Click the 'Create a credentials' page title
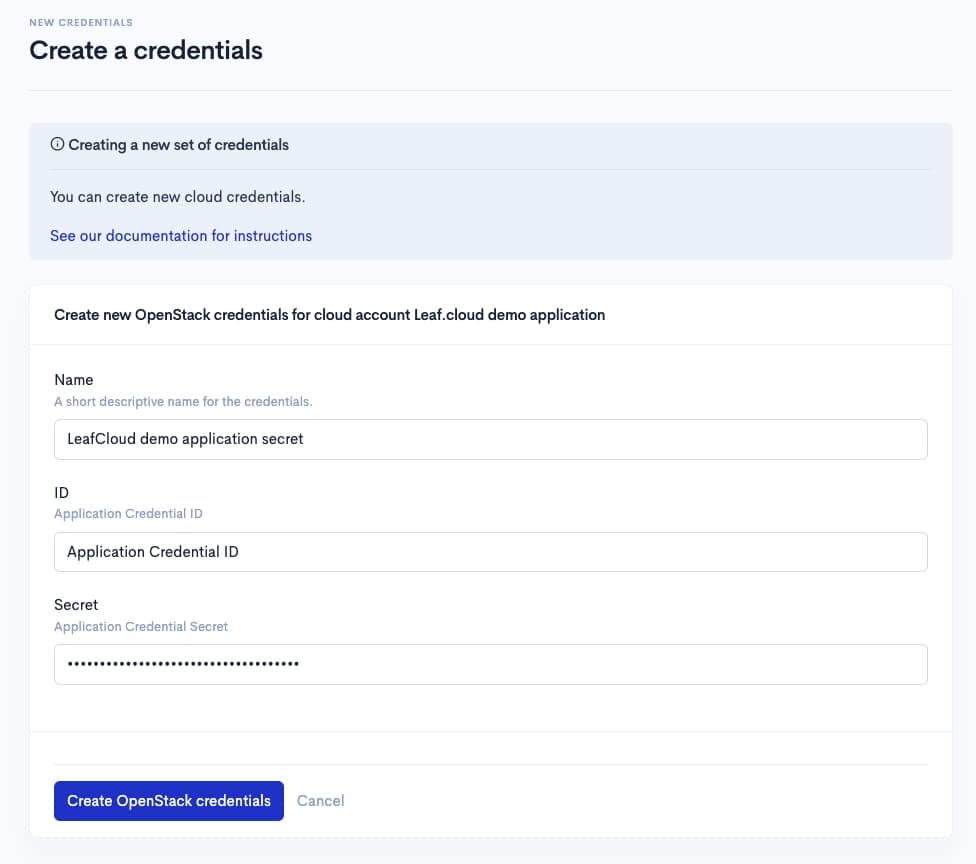 [x=146, y=49]
